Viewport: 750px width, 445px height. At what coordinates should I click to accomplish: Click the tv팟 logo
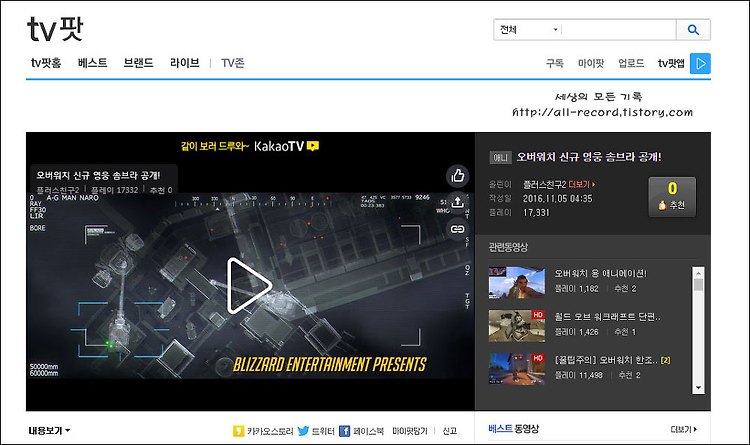pos(55,29)
